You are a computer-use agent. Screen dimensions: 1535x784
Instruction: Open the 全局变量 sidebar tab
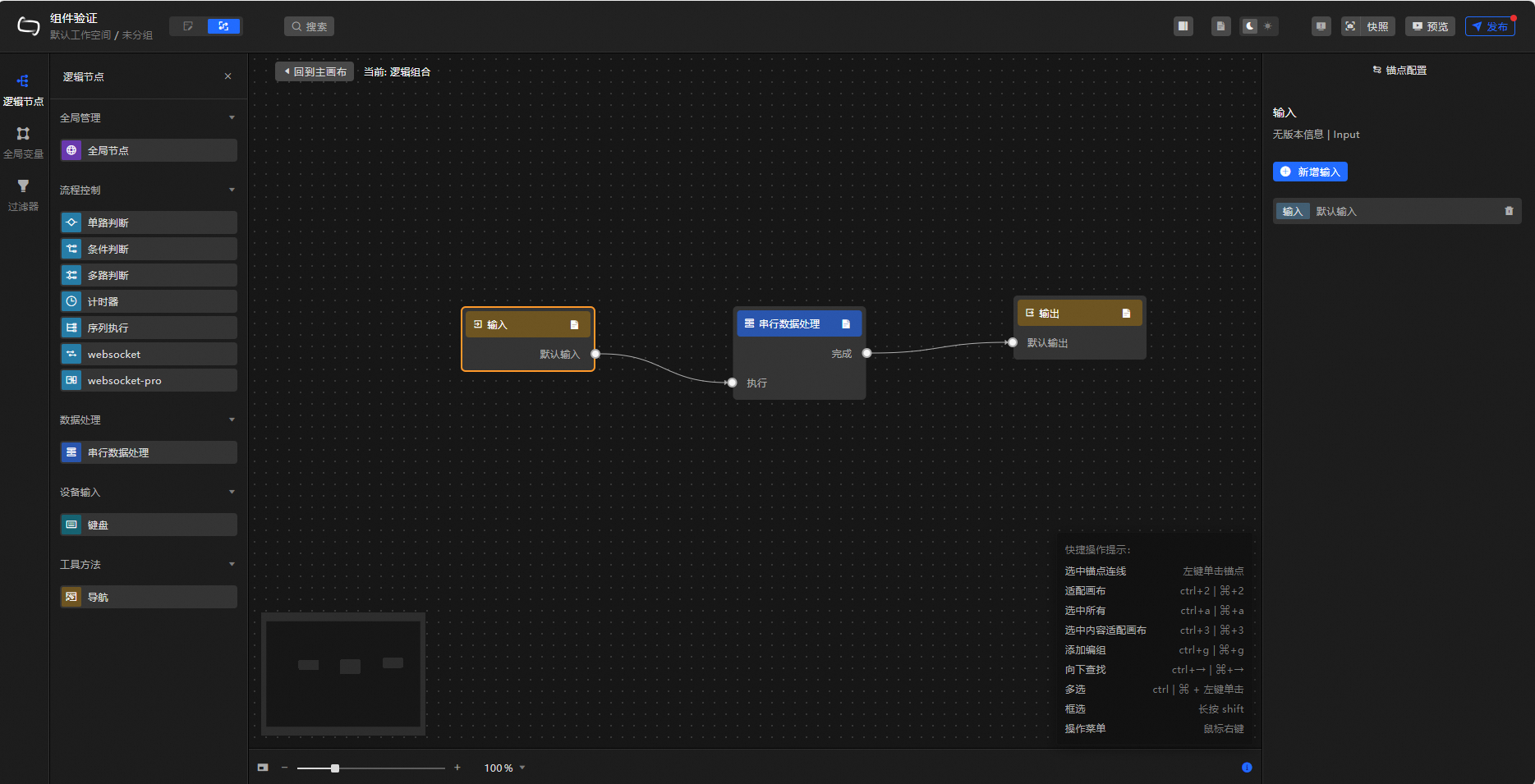click(x=23, y=143)
